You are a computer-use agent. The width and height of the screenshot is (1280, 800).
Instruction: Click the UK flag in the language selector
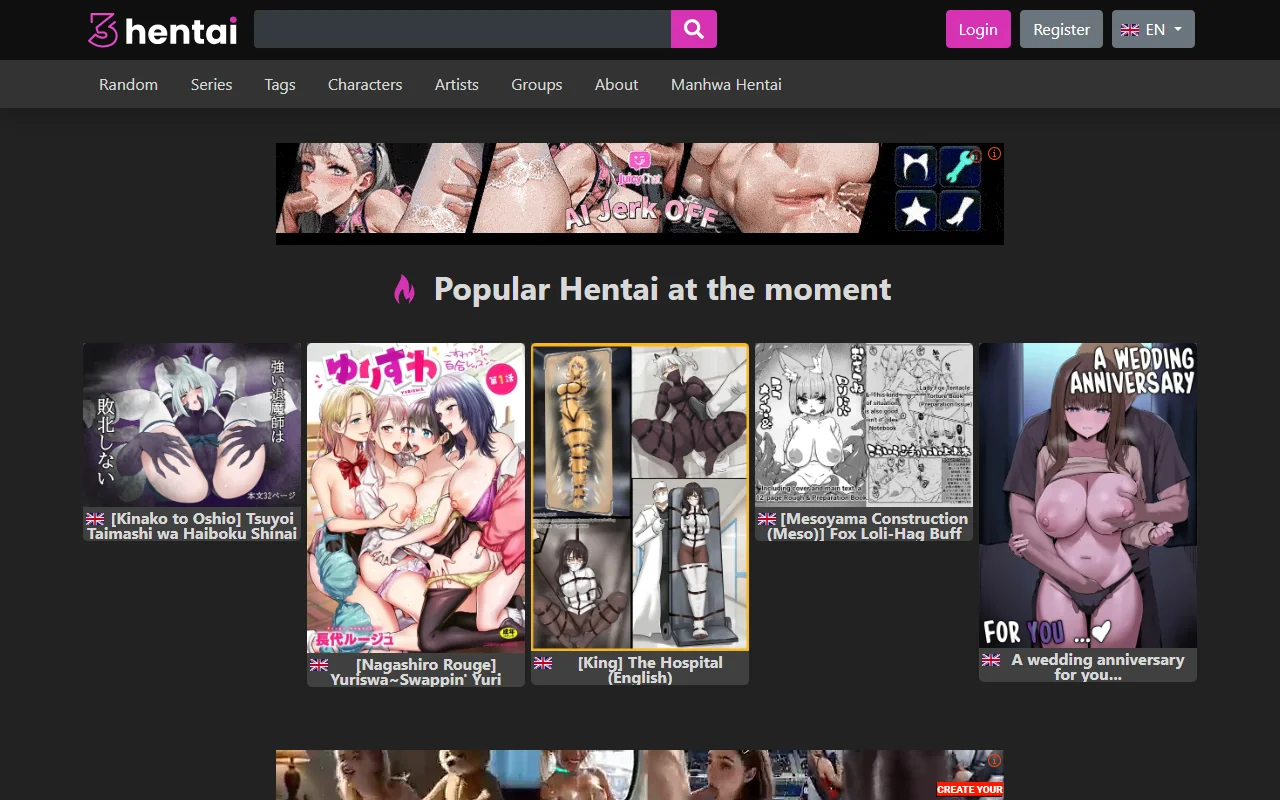[x=1131, y=29]
